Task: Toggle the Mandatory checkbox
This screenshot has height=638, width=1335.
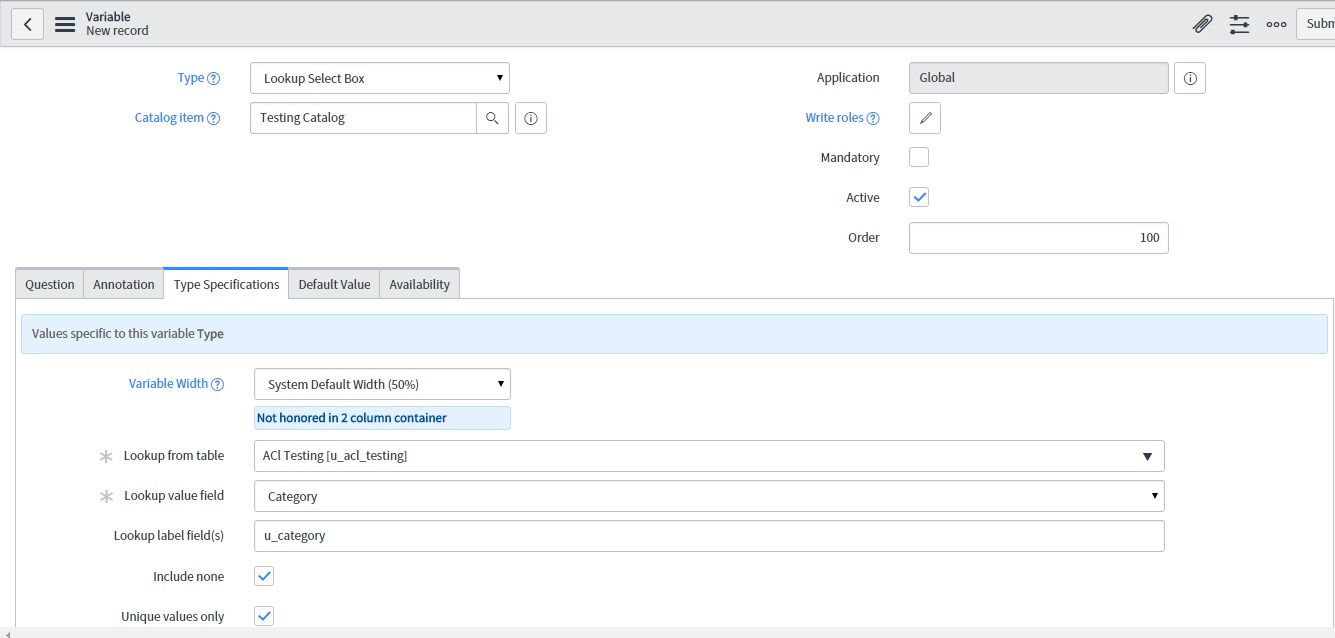Action: [919, 157]
